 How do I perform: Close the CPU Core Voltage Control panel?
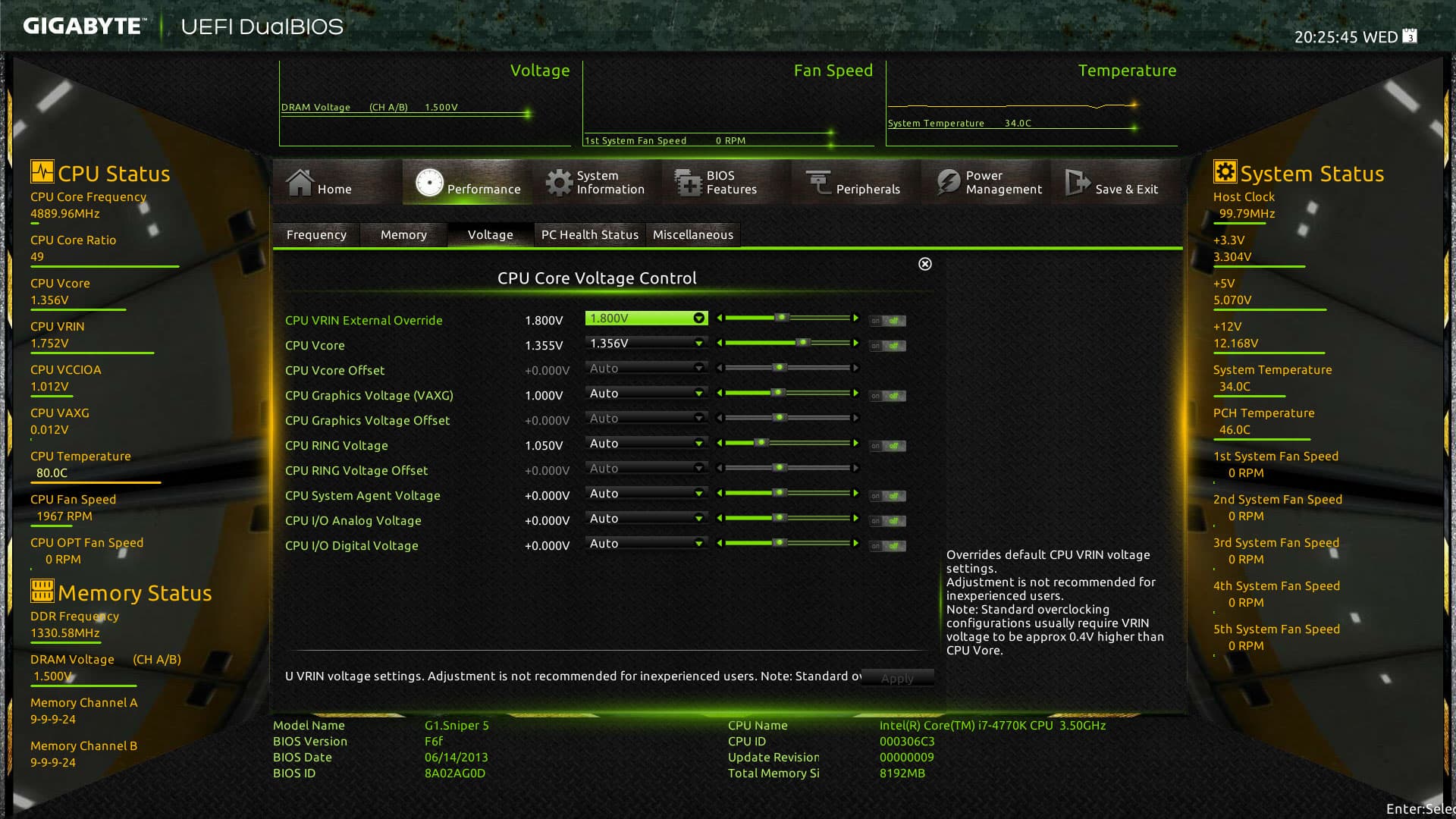(924, 264)
